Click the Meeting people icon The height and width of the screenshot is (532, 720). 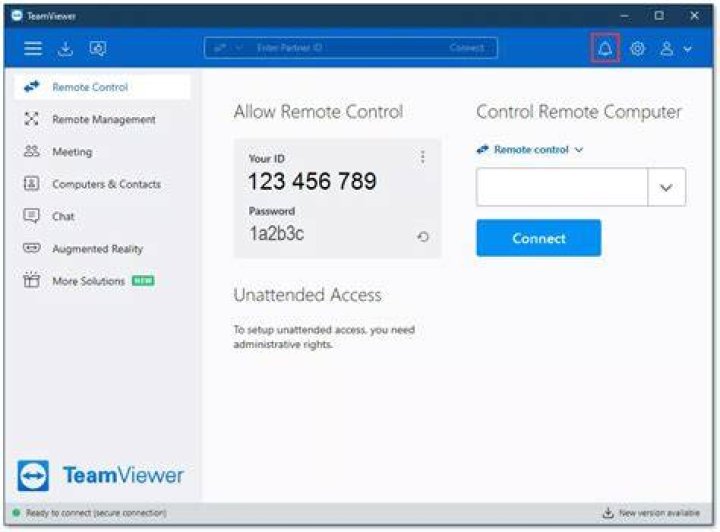tap(31, 151)
